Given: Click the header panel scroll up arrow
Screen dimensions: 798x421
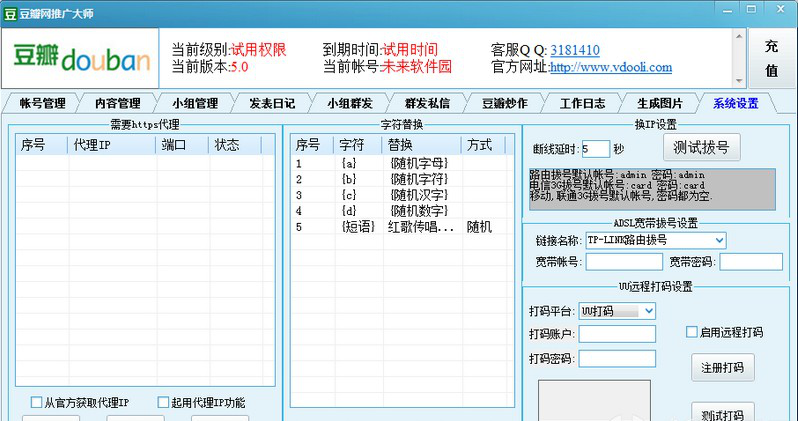Looking at the screenshot, I should (739, 36).
